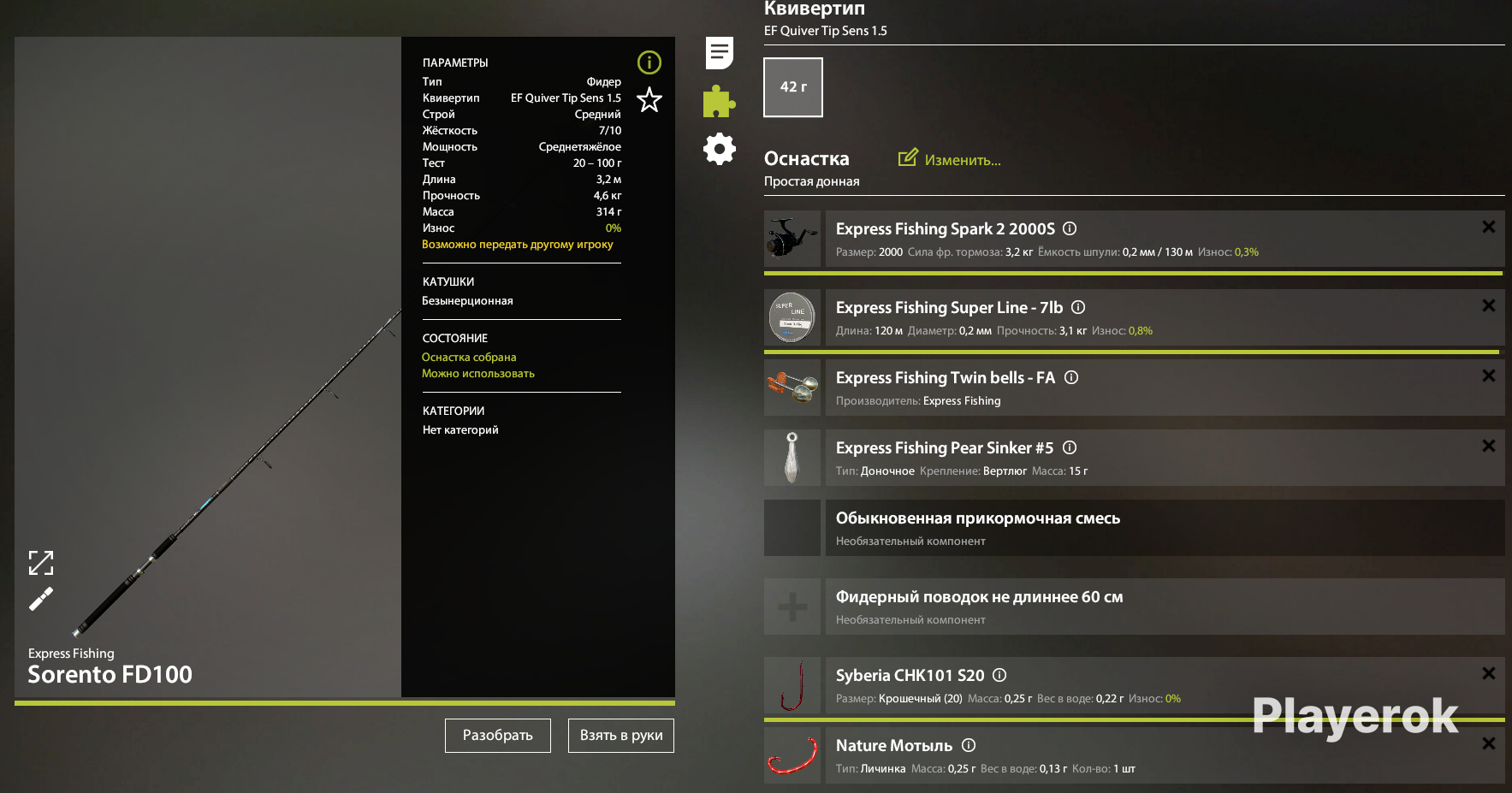Viewport: 1512px width, 793px height.
Task: Click the green info icon in parameters panel
Action: [649, 62]
